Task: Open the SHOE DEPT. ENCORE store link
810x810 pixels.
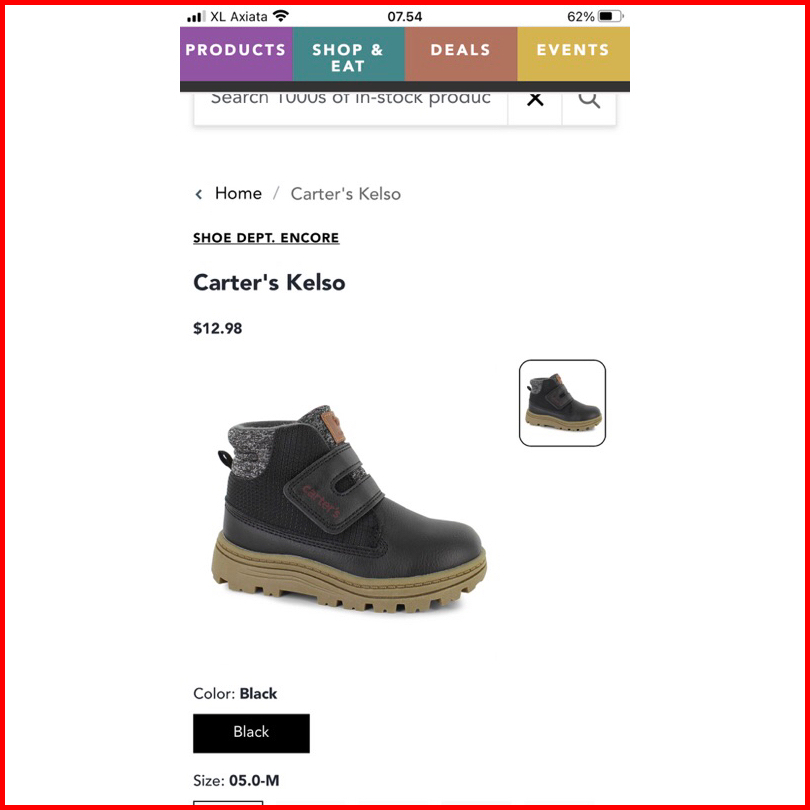Action: coord(266,238)
